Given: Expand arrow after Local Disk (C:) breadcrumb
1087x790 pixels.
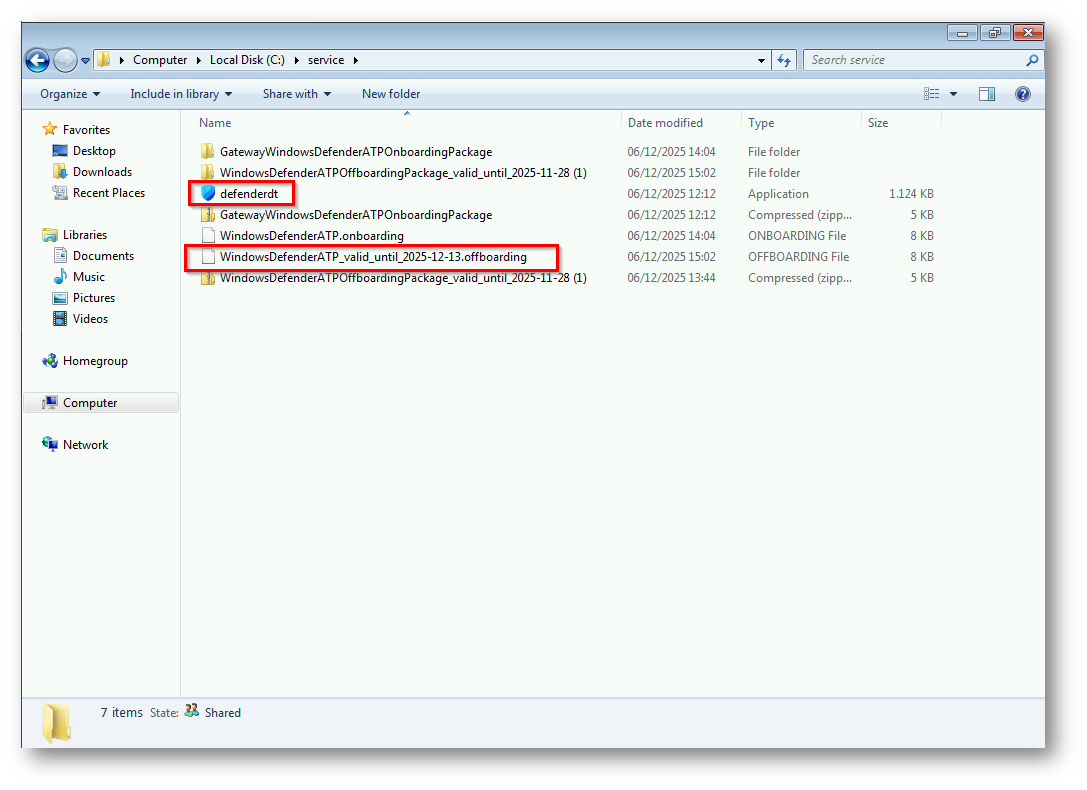Looking at the screenshot, I should (297, 60).
